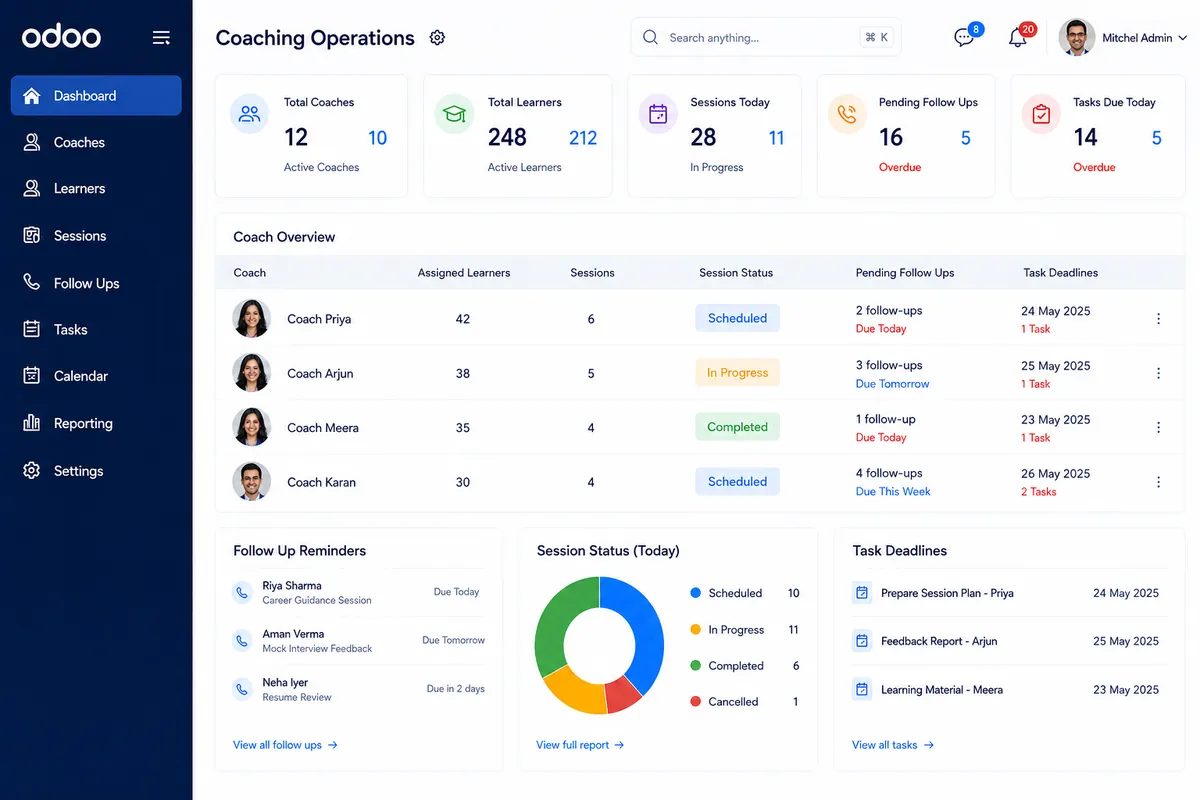This screenshot has width=1200, height=800.
Task: Click the Assigned Learners column header
Action: coord(464,273)
